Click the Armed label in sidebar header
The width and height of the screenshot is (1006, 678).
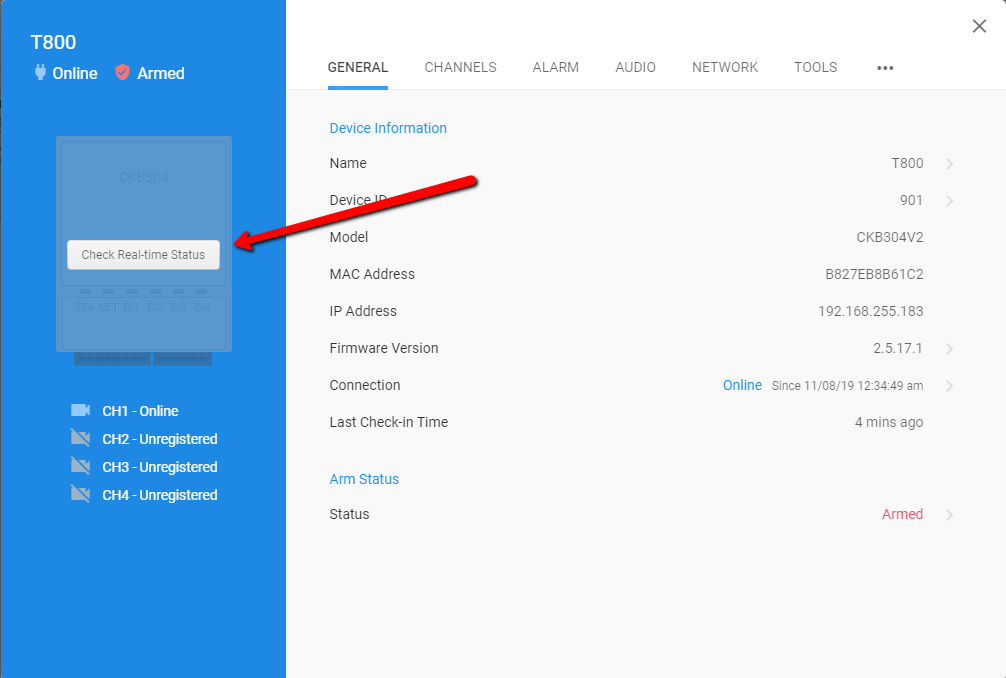161,73
